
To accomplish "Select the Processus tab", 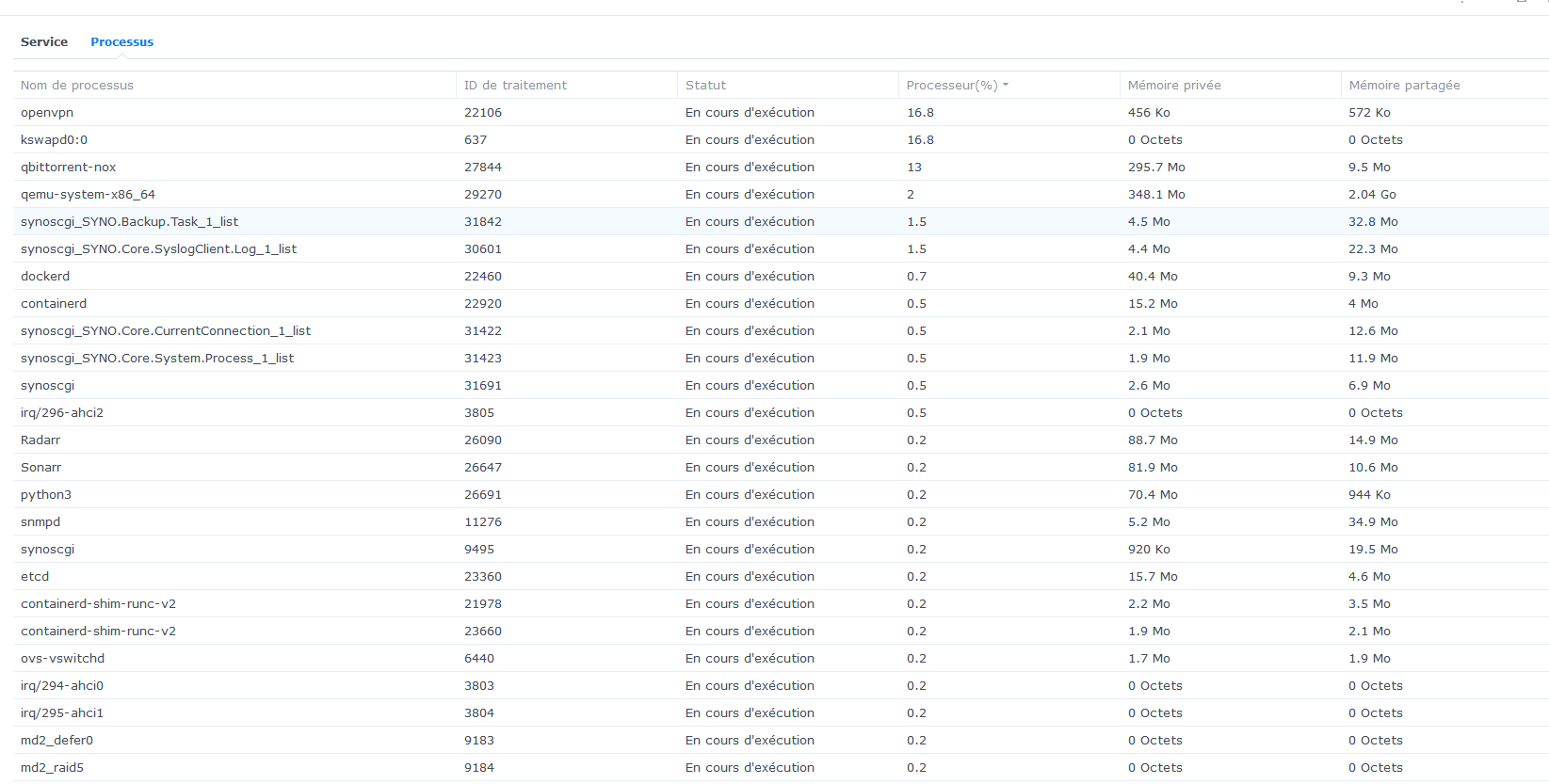I will pyautogui.click(x=121, y=42).
